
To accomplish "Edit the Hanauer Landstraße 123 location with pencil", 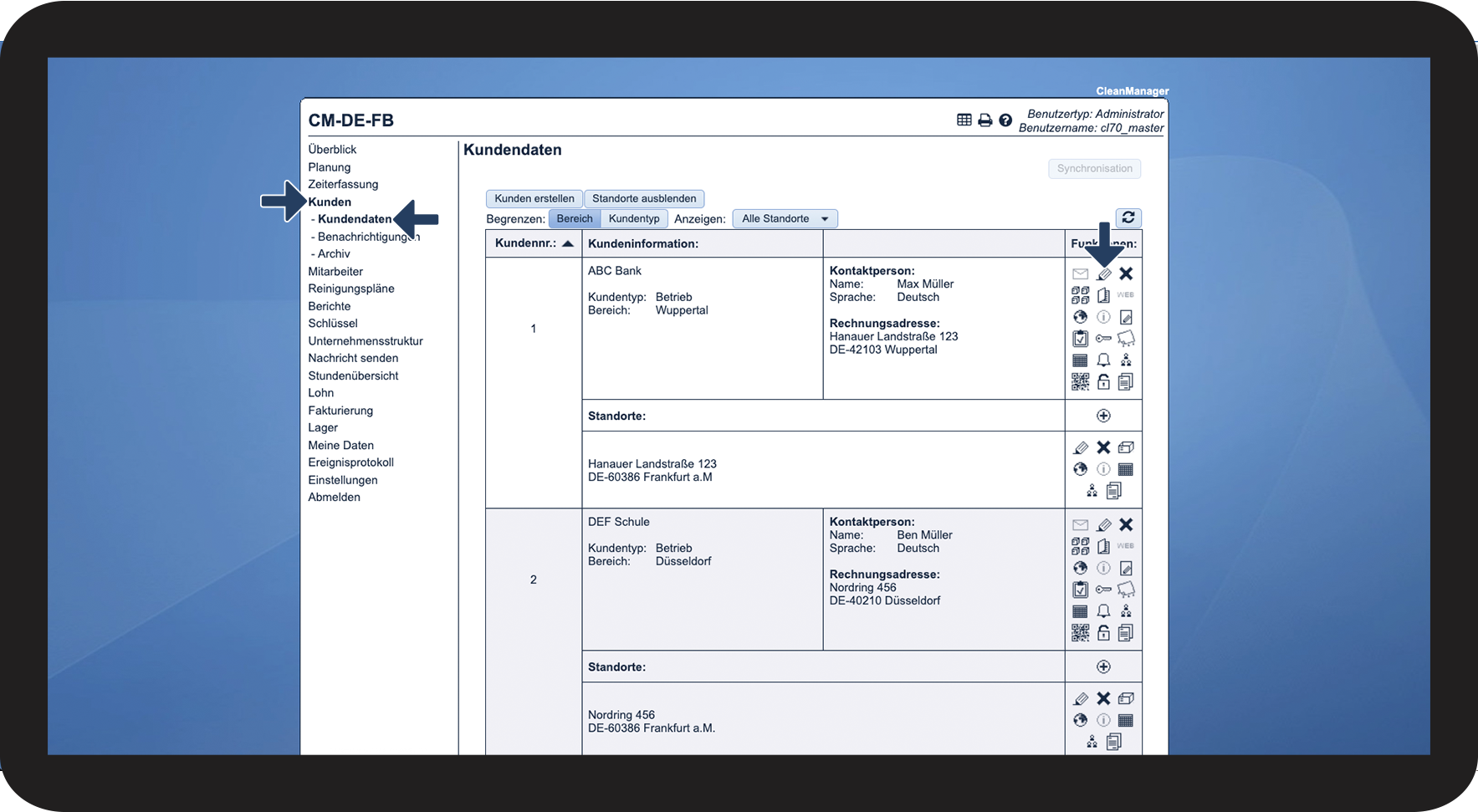I will point(1081,447).
